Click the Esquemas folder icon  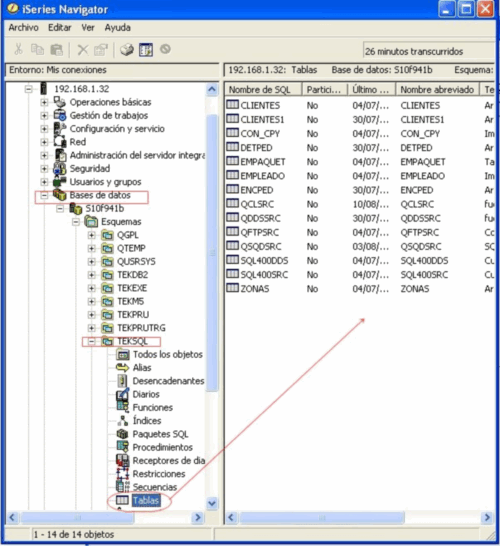coord(91,221)
